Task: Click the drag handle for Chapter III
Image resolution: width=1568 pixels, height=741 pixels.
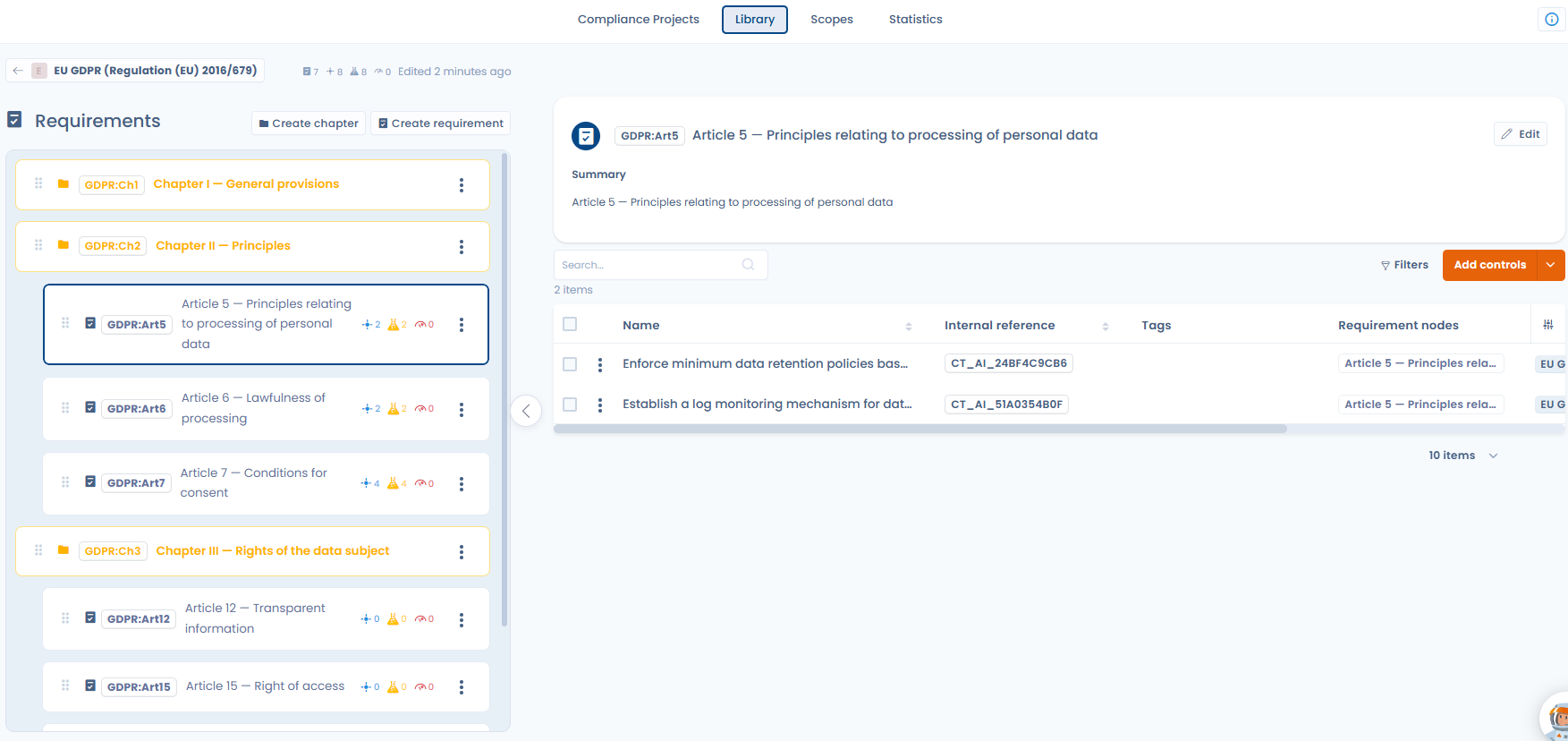Action: coord(38,550)
